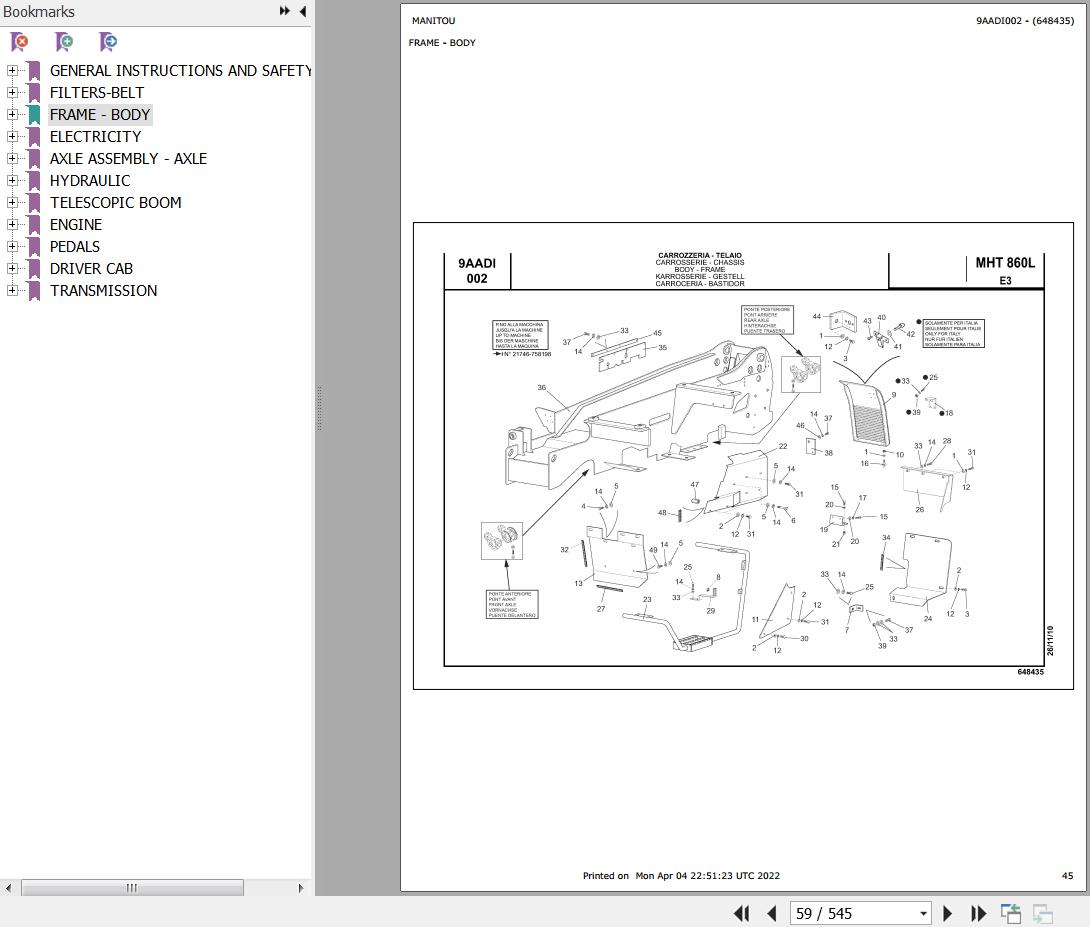The width and height of the screenshot is (1090, 927).
Task: Click the add new bookmark icon
Action: [x=63, y=42]
